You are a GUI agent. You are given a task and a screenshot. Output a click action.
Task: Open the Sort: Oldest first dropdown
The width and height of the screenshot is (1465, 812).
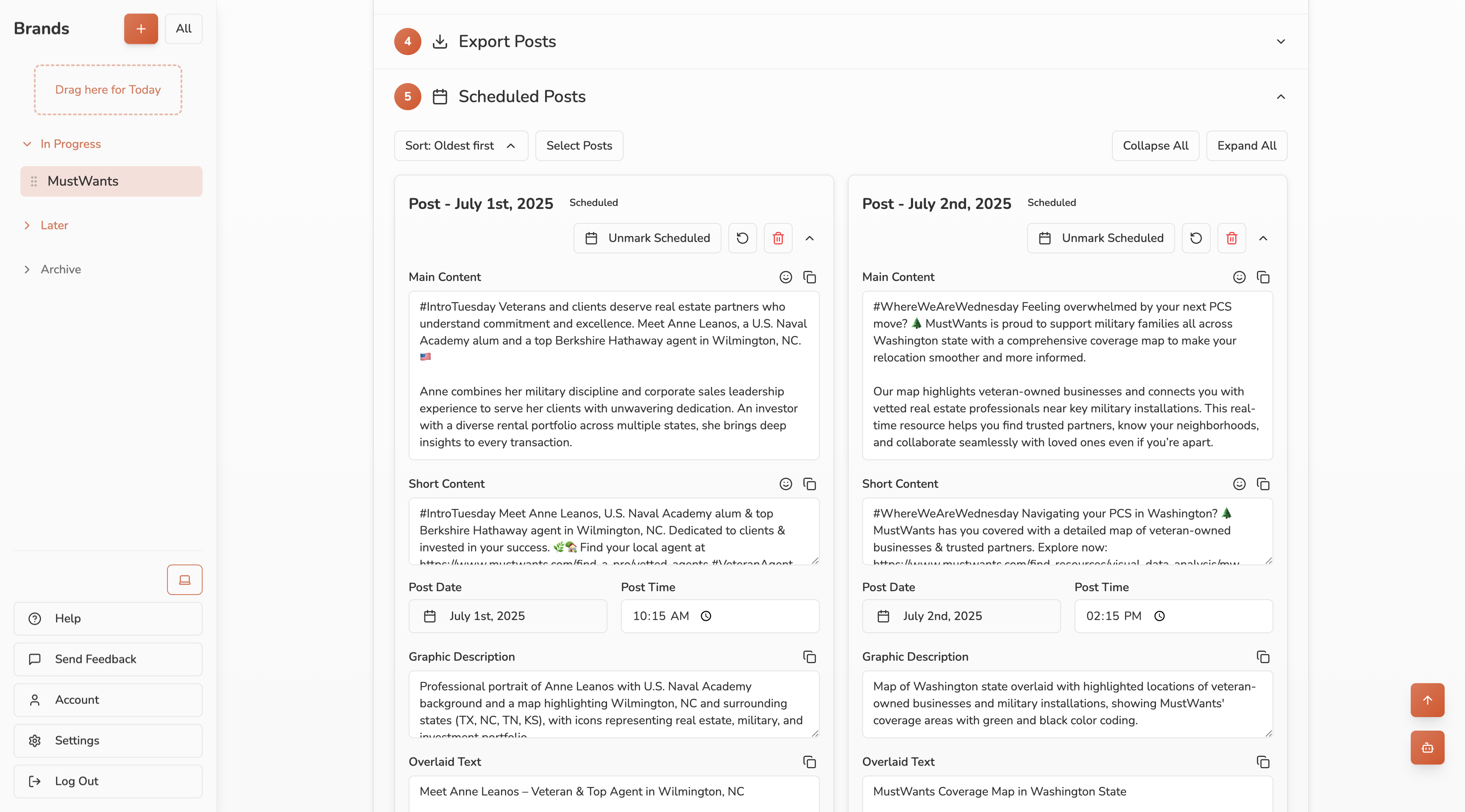[x=461, y=145]
